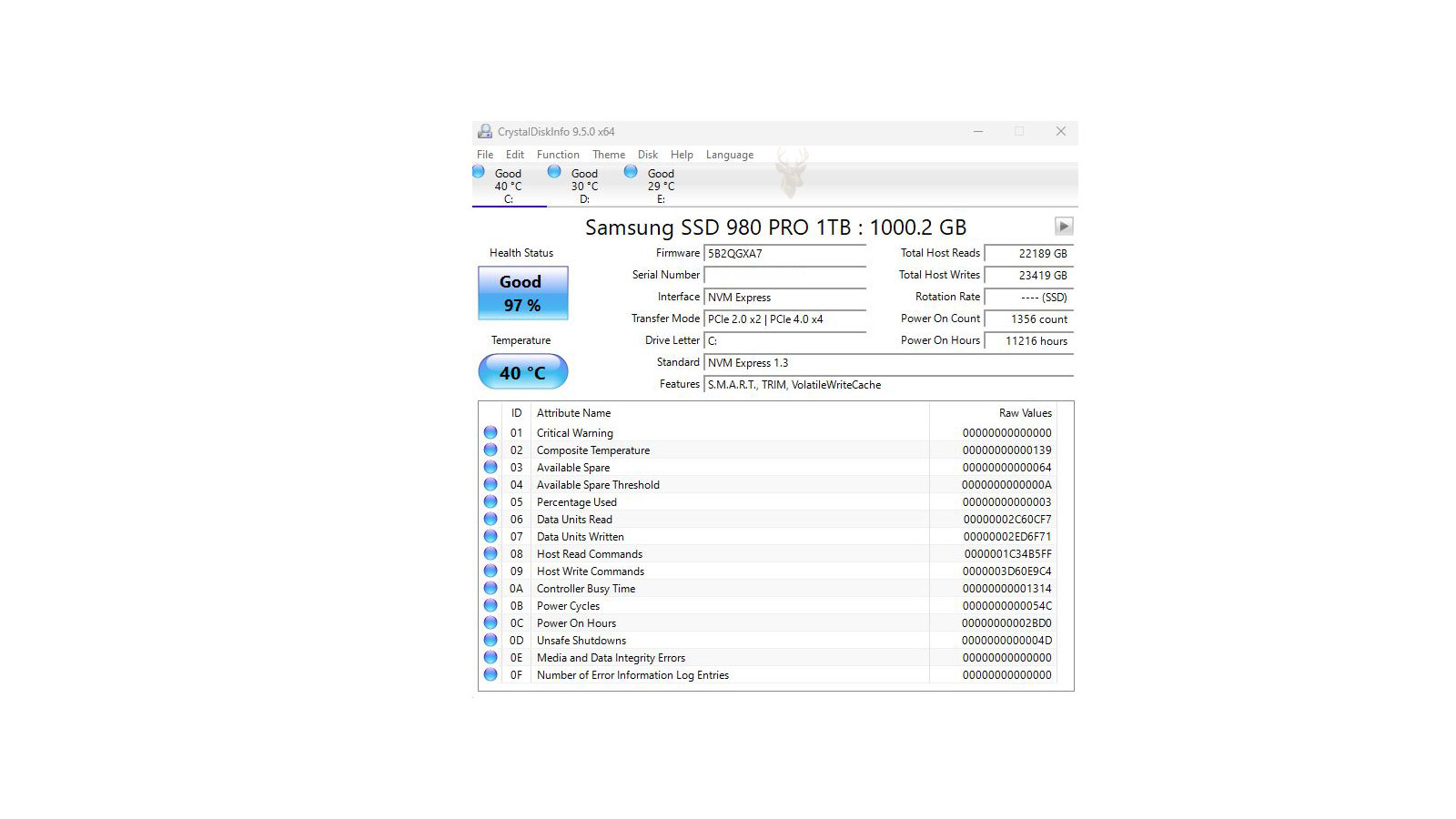1456x819 pixels.
Task: Click the Interface field NVM Express
Action: click(x=785, y=298)
